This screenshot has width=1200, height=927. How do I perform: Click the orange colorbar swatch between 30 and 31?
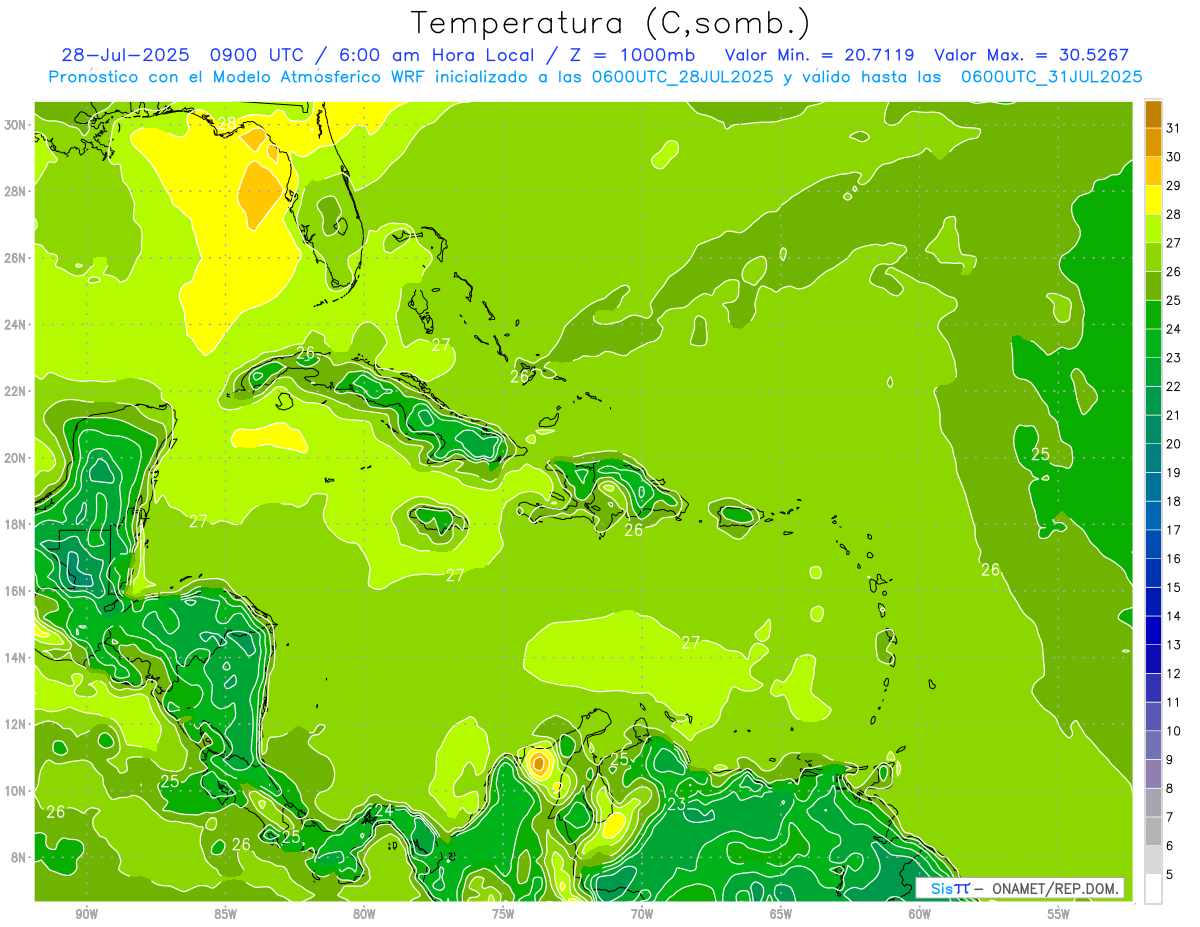tap(1153, 141)
